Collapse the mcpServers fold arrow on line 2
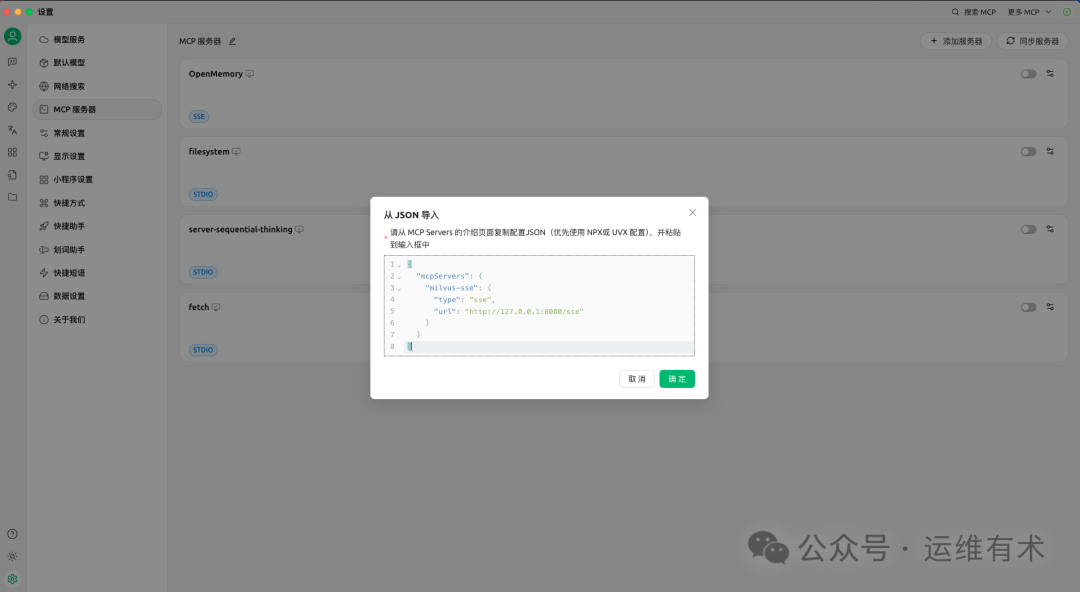This screenshot has width=1080, height=592. pyautogui.click(x=399, y=277)
